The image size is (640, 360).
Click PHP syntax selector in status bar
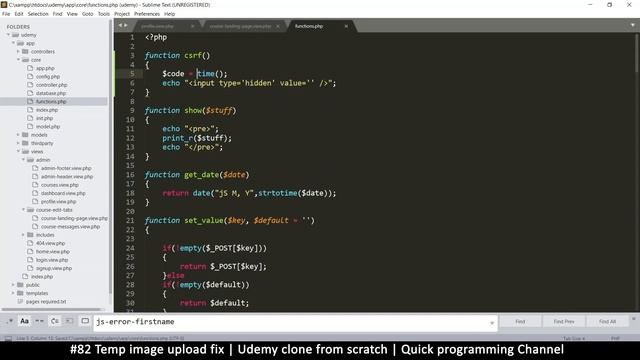[615, 338]
